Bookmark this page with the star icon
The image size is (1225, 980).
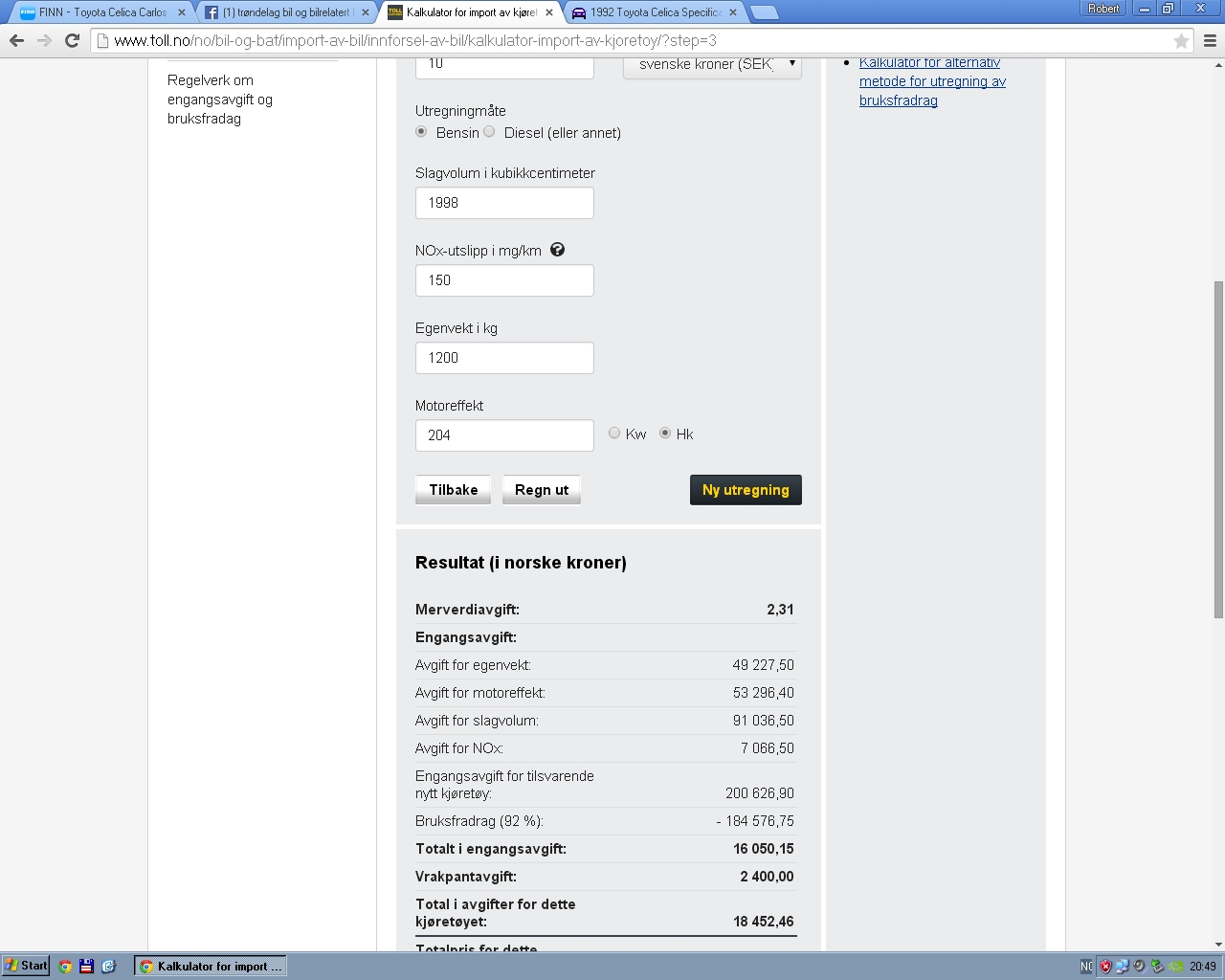tap(1181, 40)
